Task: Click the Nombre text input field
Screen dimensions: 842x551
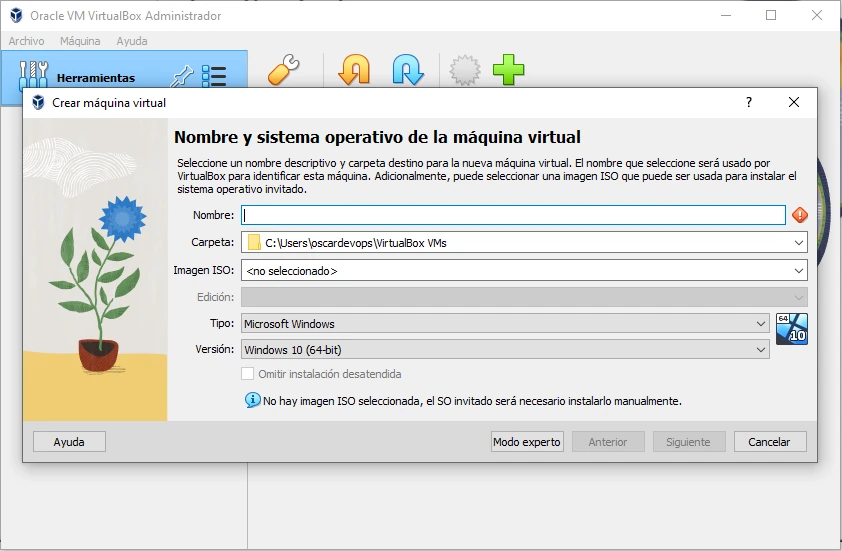Action: (x=513, y=215)
